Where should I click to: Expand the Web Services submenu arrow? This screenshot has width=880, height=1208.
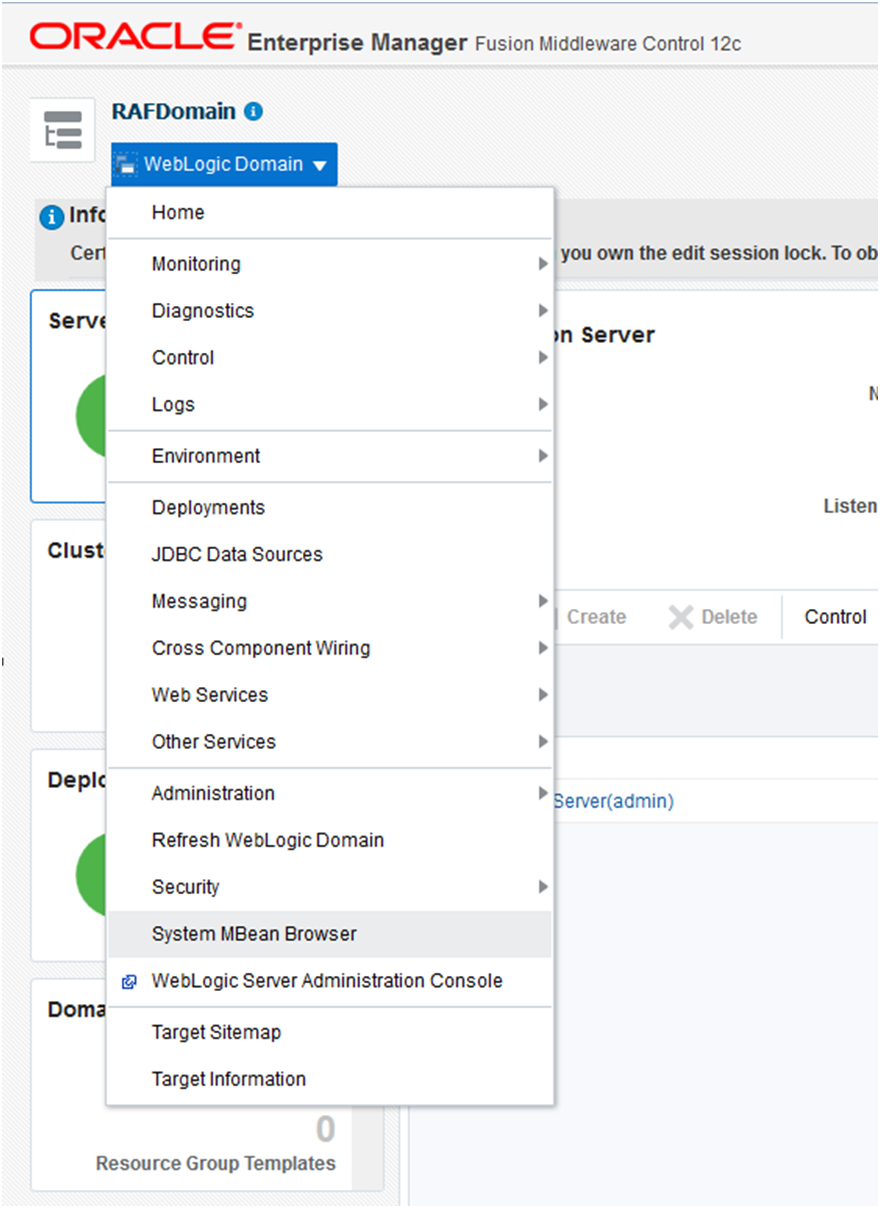543,695
